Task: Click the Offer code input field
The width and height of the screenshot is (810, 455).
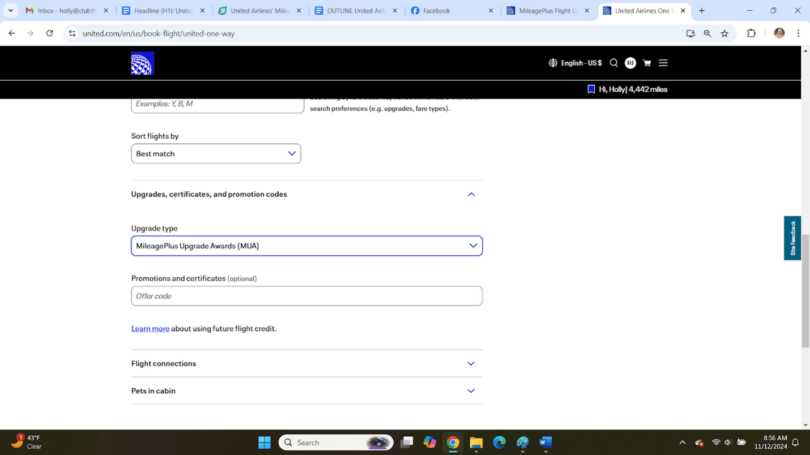Action: (x=306, y=296)
